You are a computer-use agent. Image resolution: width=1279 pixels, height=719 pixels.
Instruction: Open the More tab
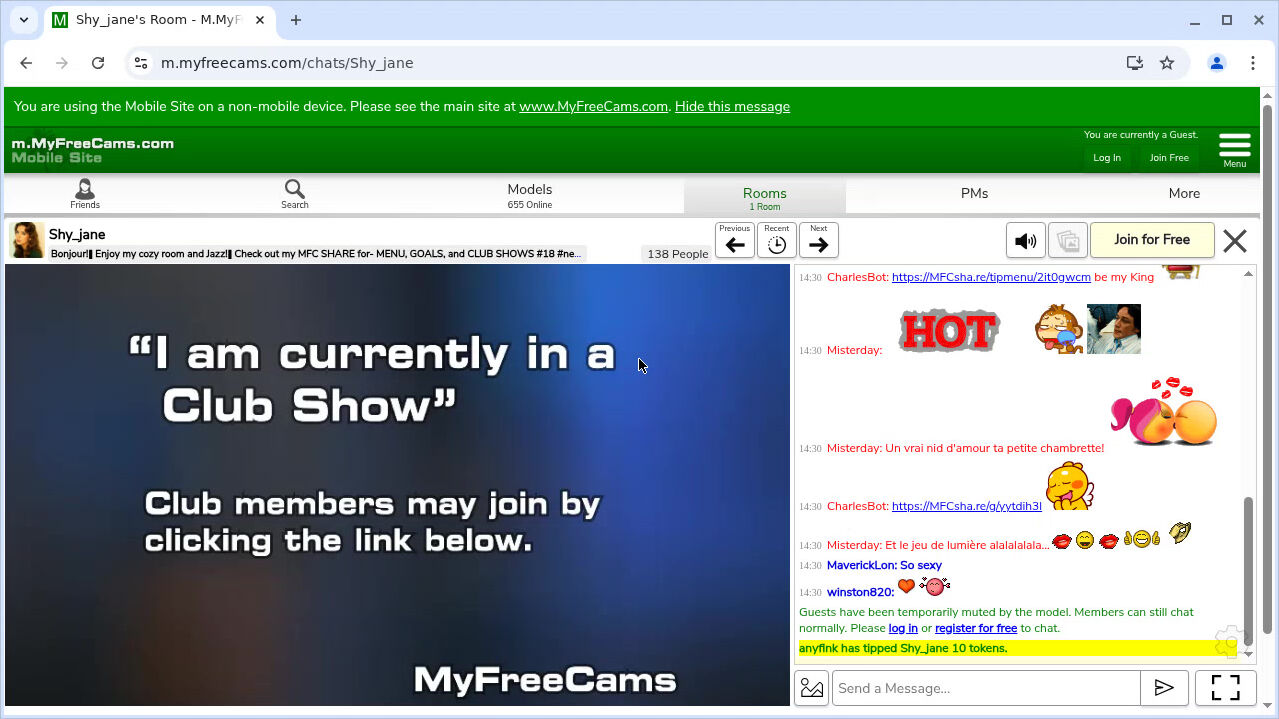tap(1184, 194)
